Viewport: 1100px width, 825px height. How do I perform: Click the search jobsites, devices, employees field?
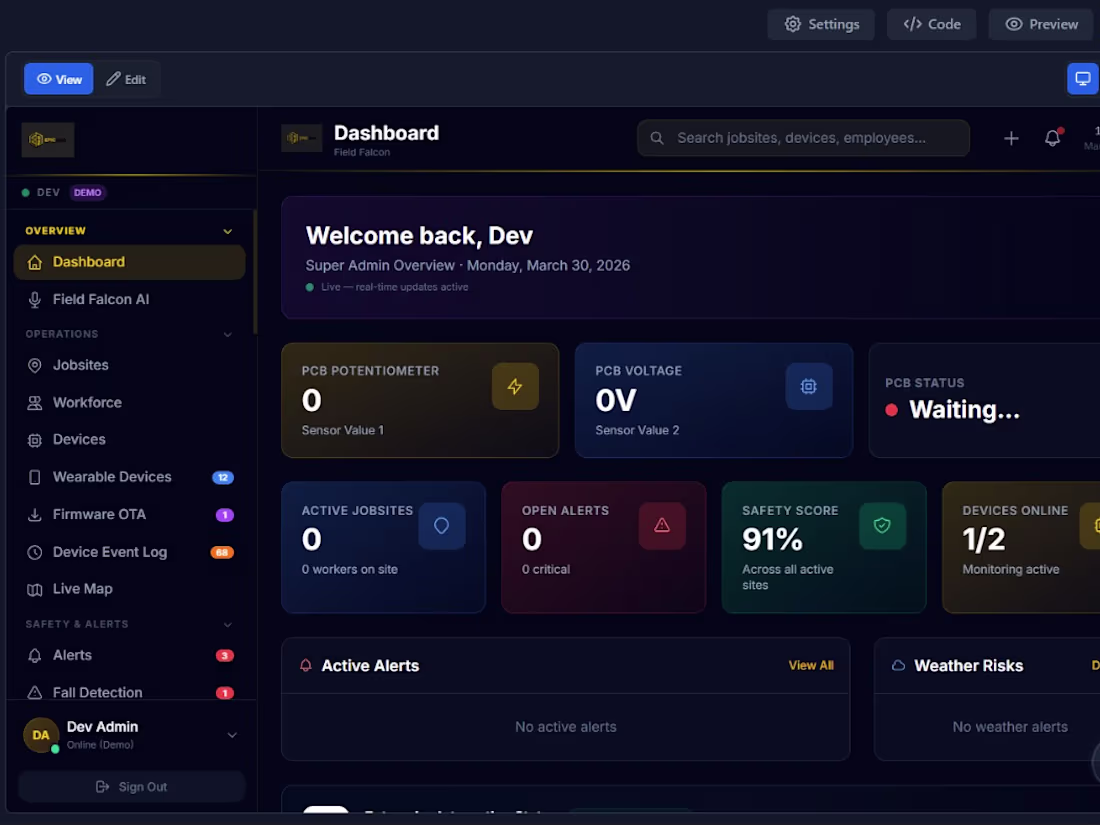click(x=803, y=138)
